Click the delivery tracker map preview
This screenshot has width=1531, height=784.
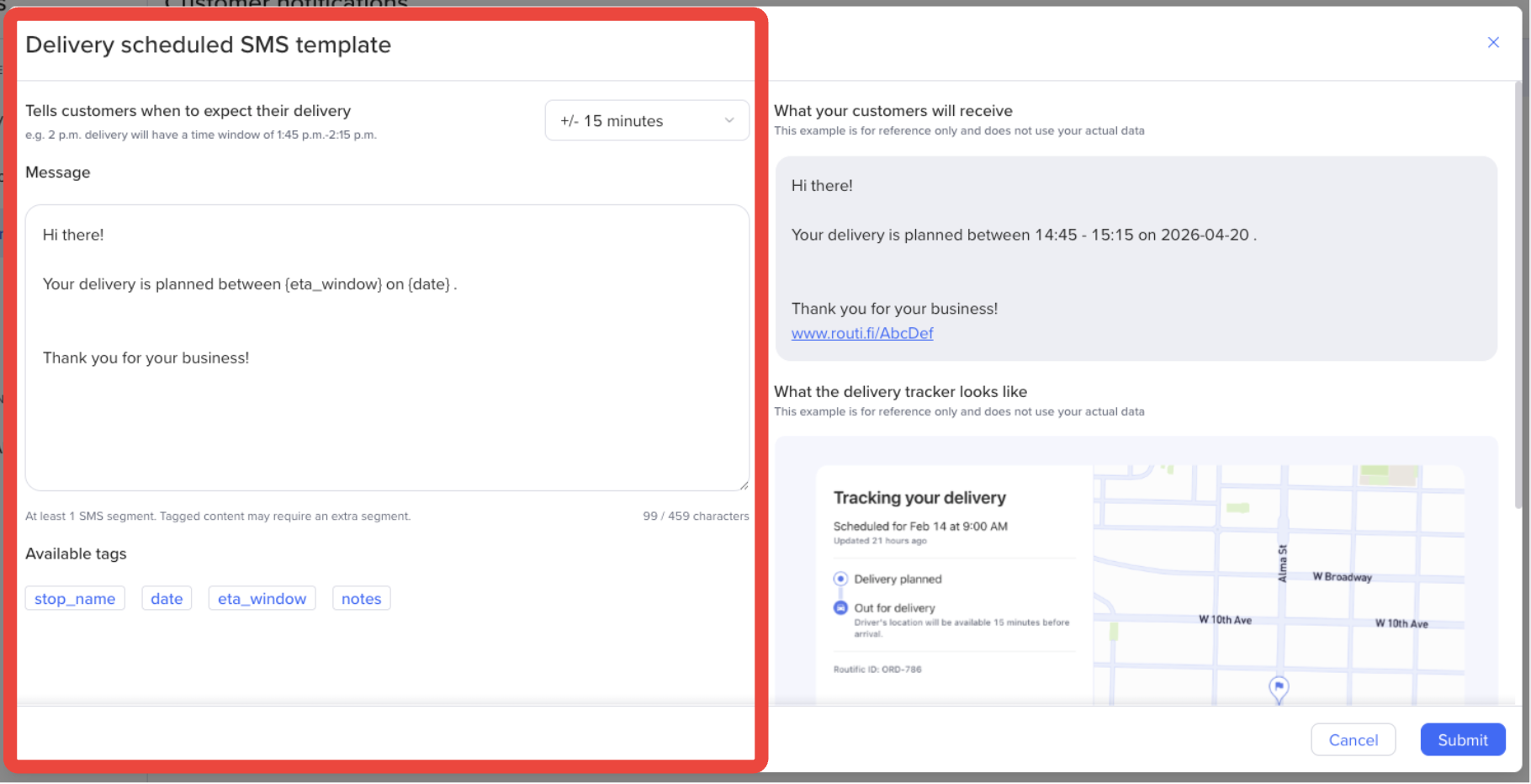click(x=1279, y=585)
